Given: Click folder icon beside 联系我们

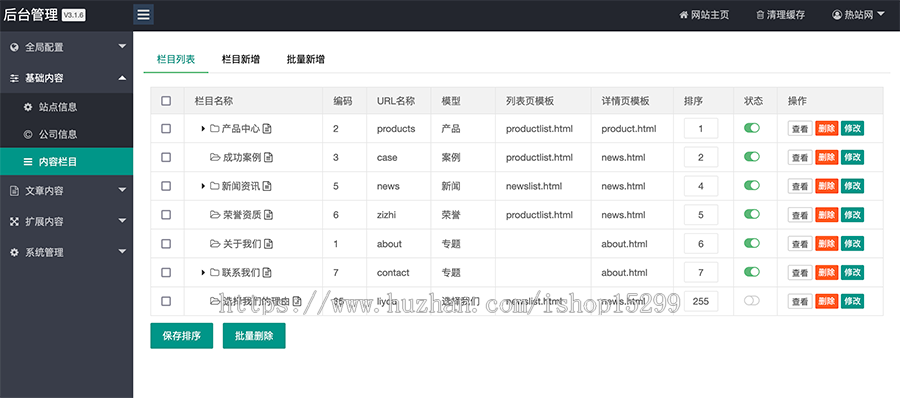Looking at the screenshot, I should click(215, 272).
